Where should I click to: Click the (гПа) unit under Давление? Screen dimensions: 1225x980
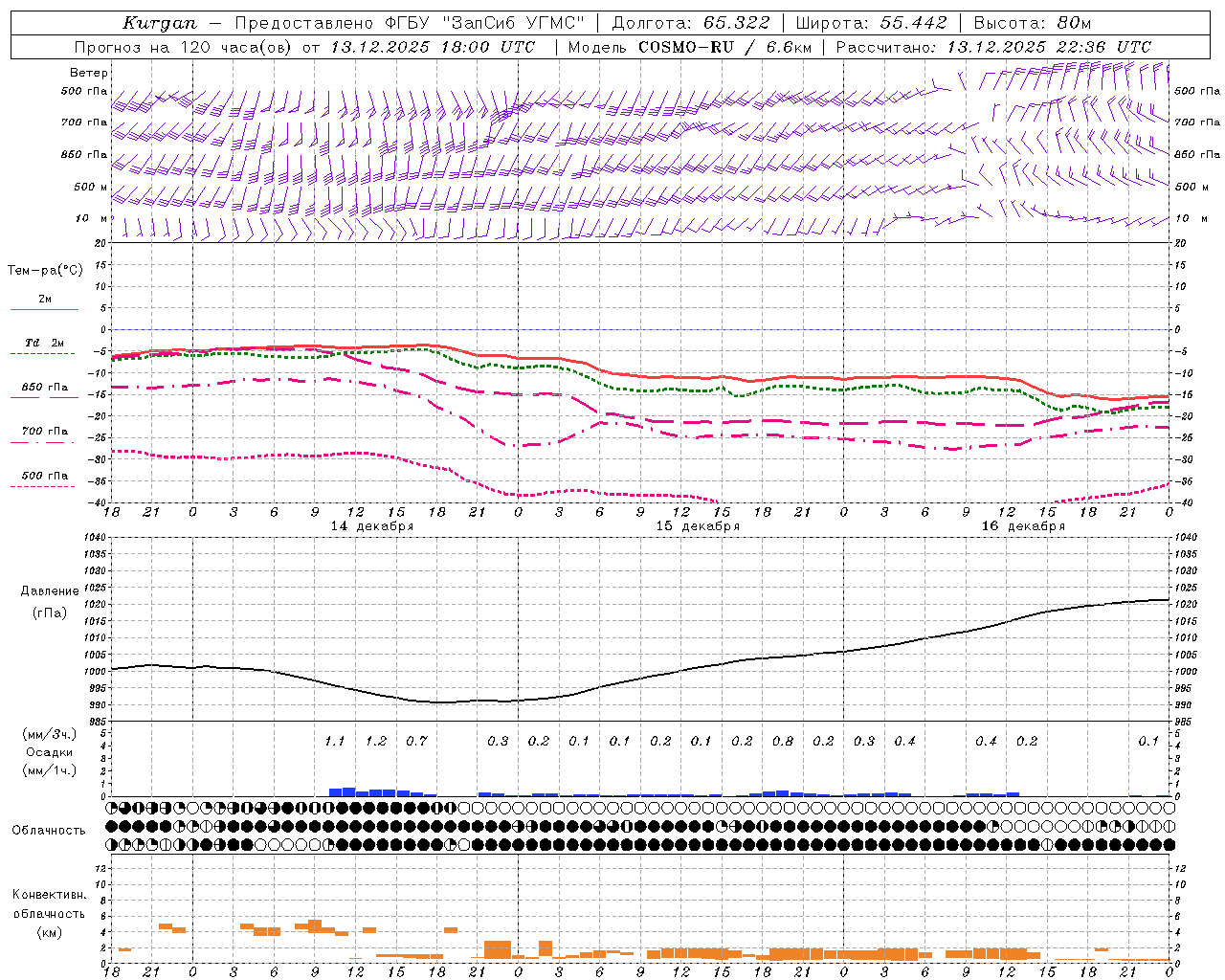(49, 613)
